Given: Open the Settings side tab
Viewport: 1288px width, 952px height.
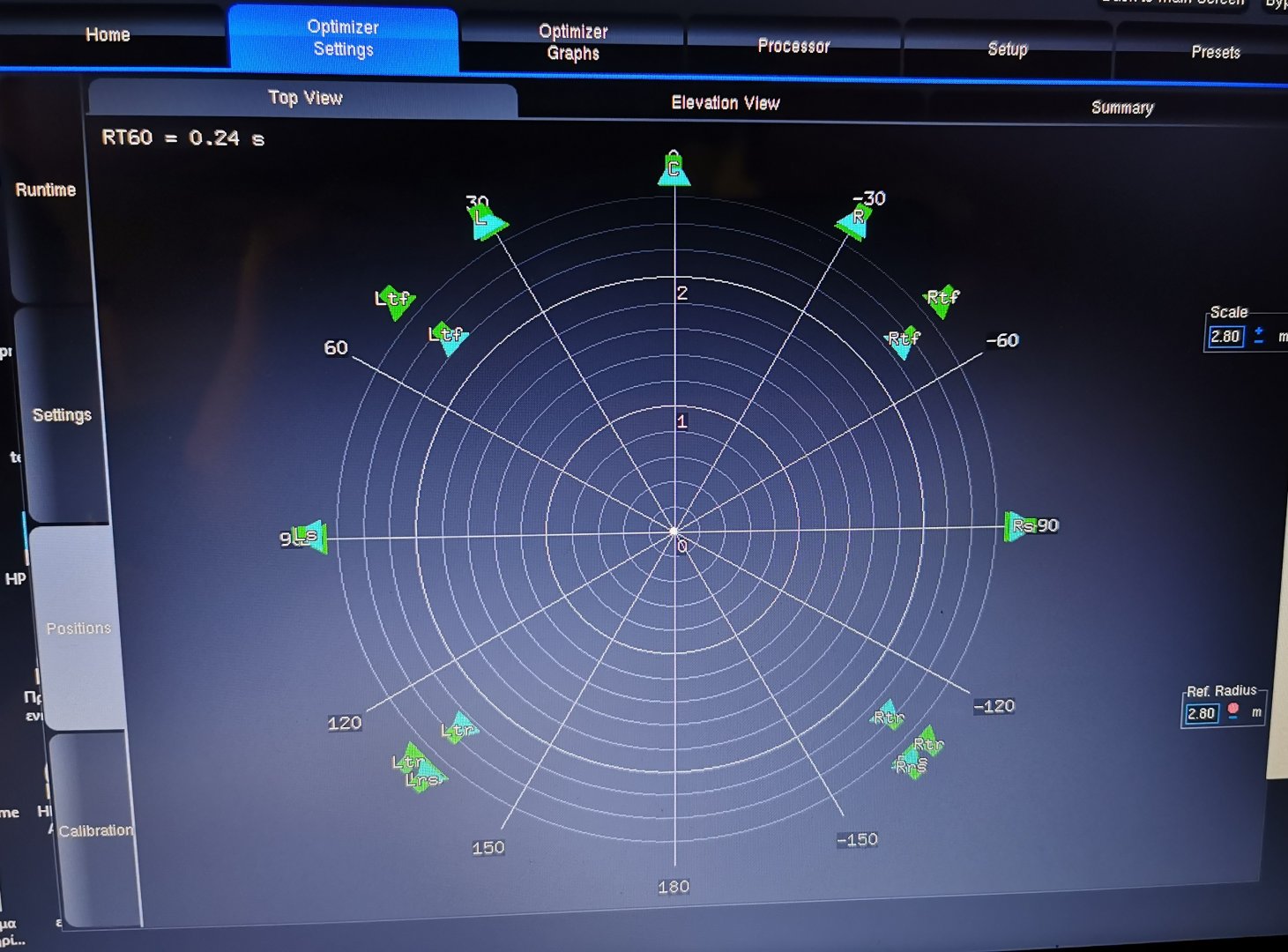Looking at the screenshot, I should 62,415.
